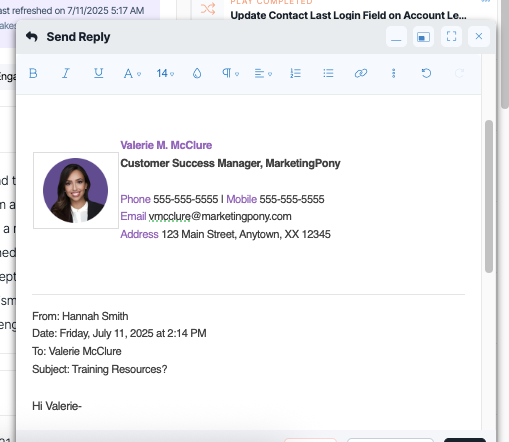The width and height of the screenshot is (509, 442).
Task: Click the reply arrow icon beside Send Reply
Action: tap(32, 37)
